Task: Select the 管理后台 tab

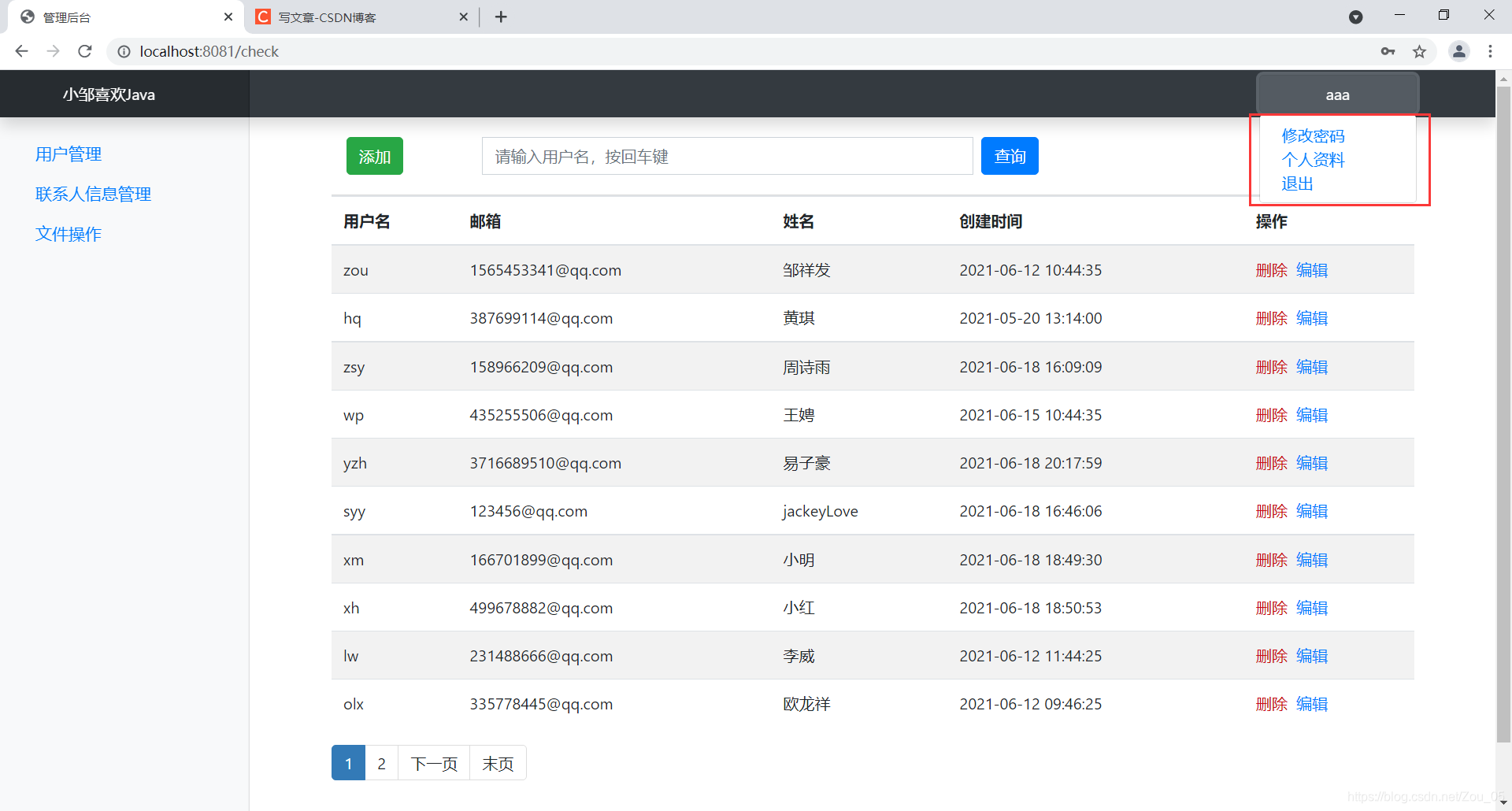Action: [x=126, y=17]
